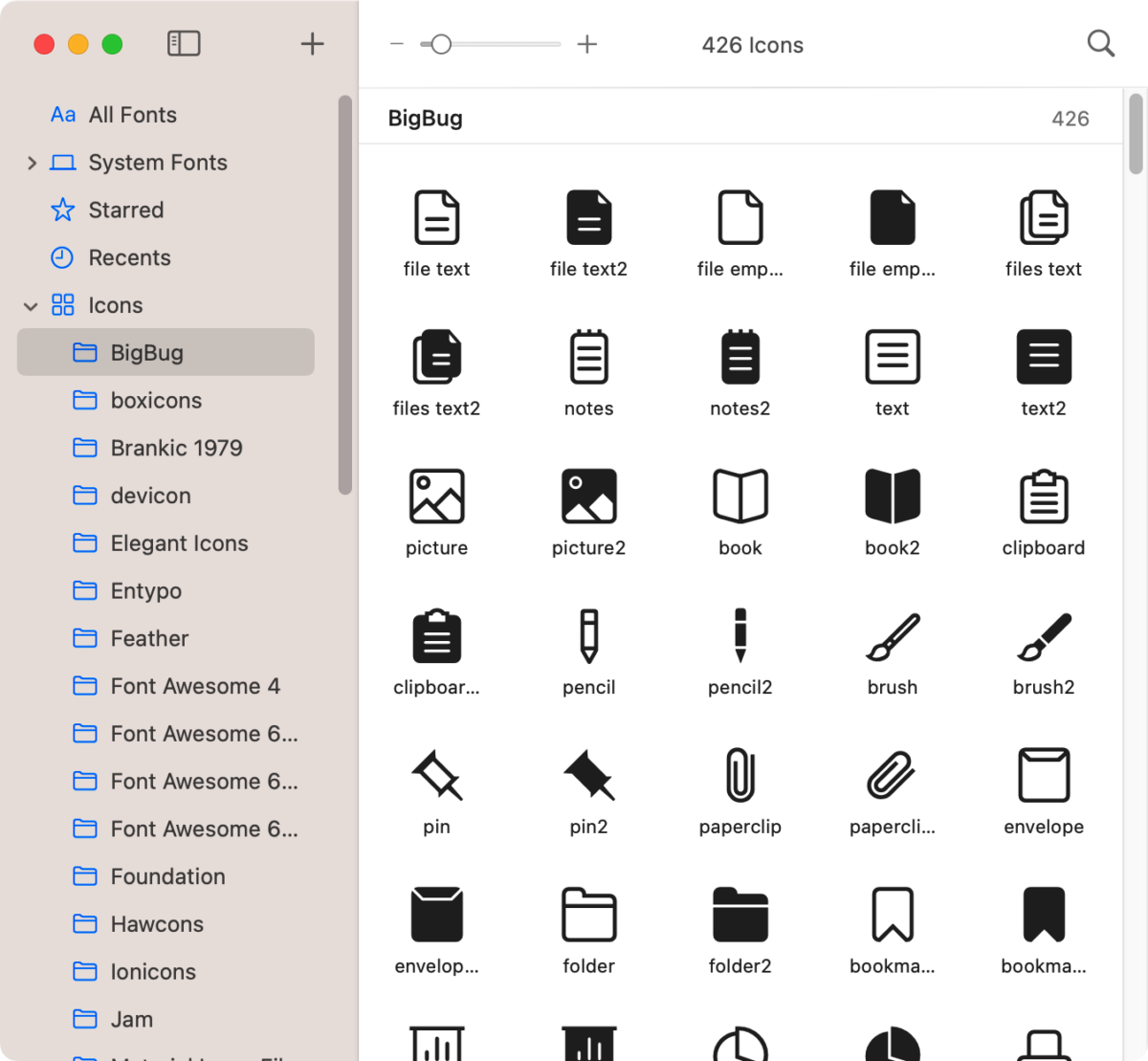Click the icon grid scrollbar

(x=1136, y=134)
